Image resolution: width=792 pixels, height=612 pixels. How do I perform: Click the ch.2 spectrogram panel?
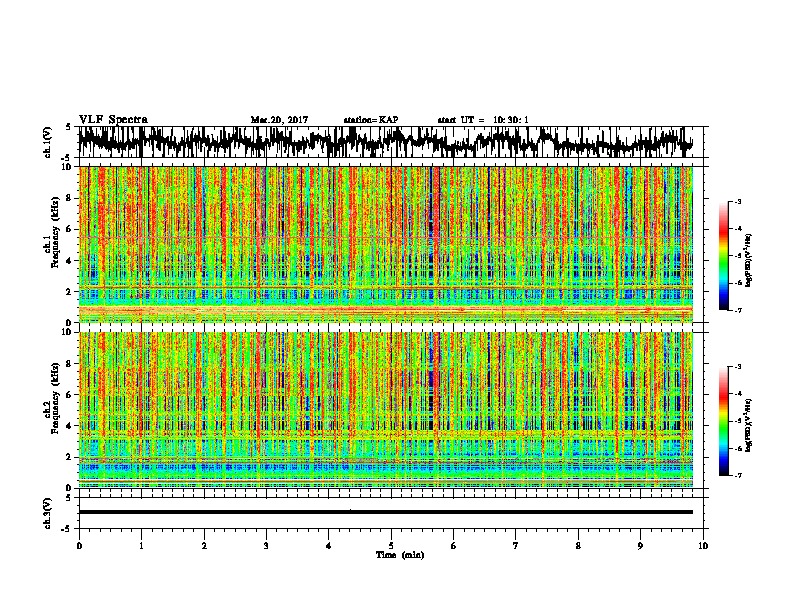pos(386,410)
